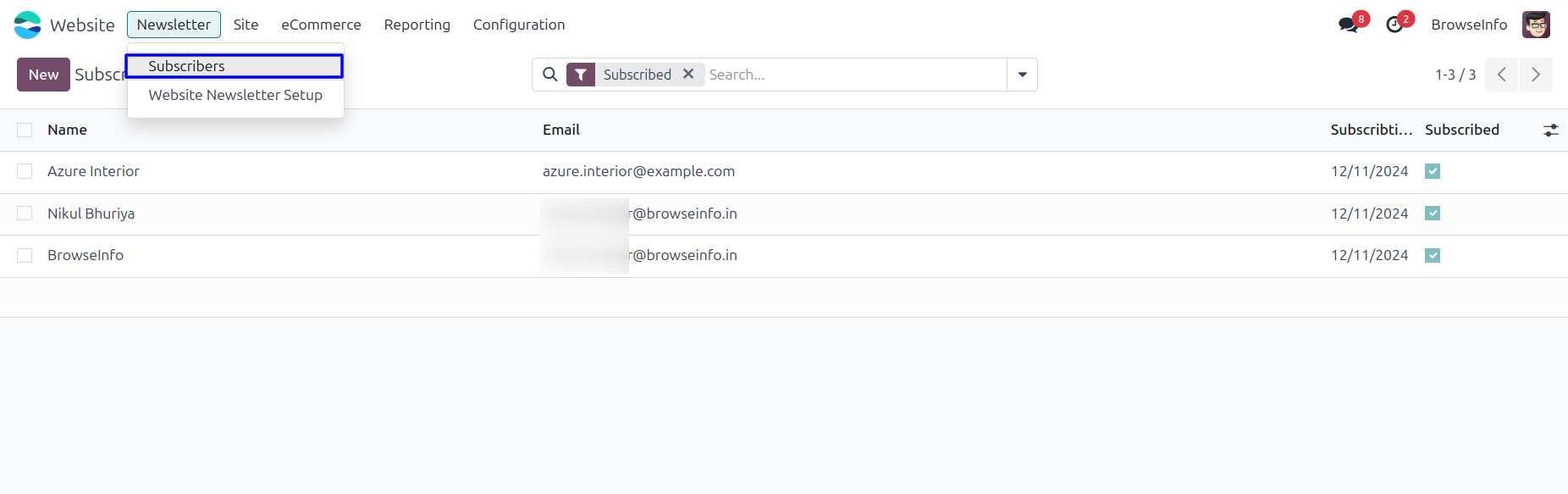Open the eCommerce menu
The height and width of the screenshot is (494, 1568).
point(321,25)
